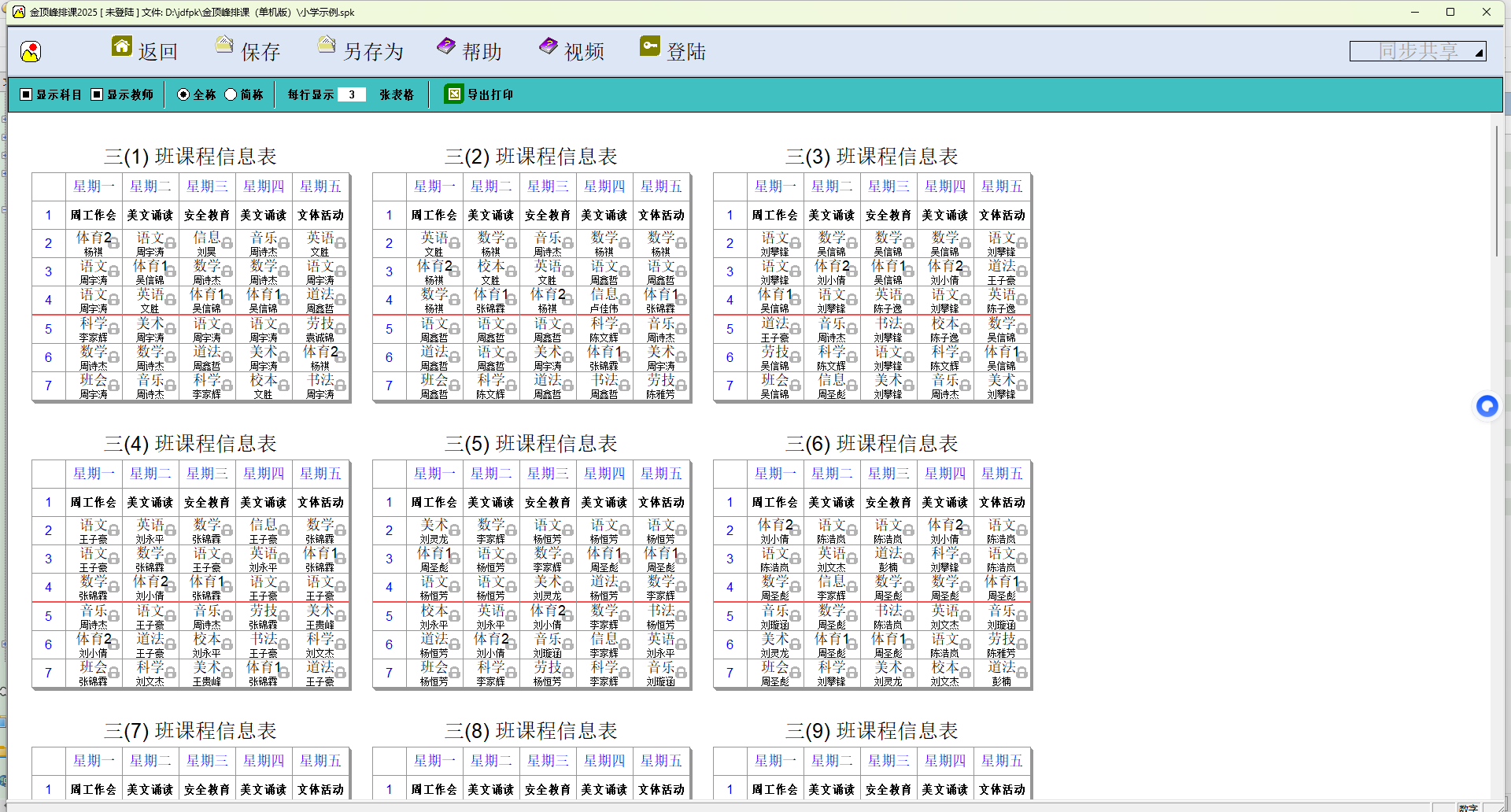
Task: Click 文体活动 cell in the 三(6) table
Action: [x=1002, y=502]
